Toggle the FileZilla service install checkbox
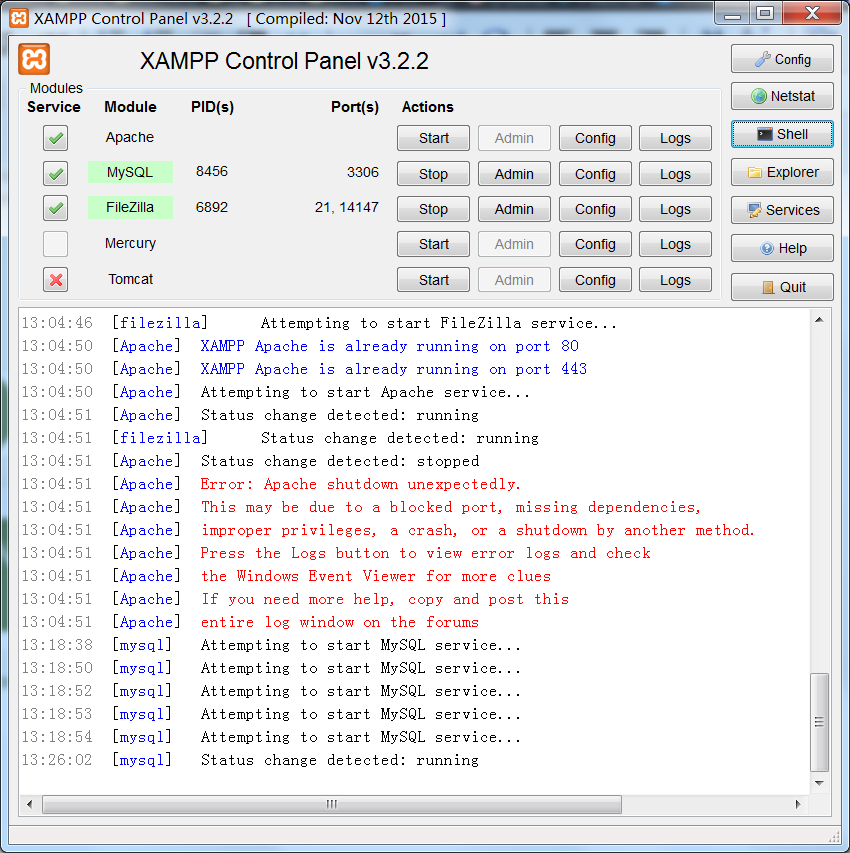Screen dimensions: 850x853 56,208
